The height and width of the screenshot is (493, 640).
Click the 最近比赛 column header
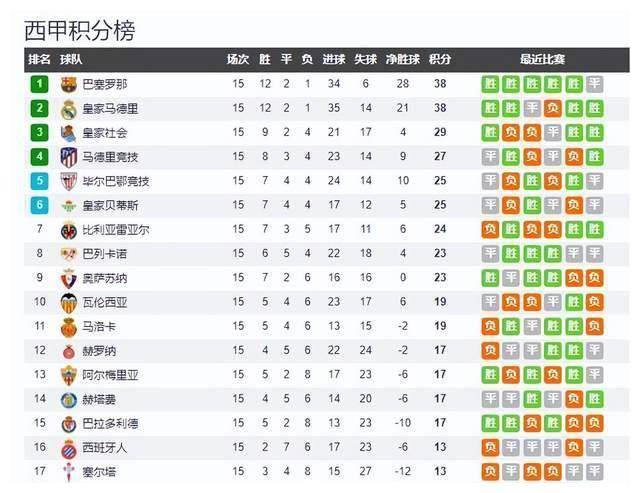[x=541, y=59]
